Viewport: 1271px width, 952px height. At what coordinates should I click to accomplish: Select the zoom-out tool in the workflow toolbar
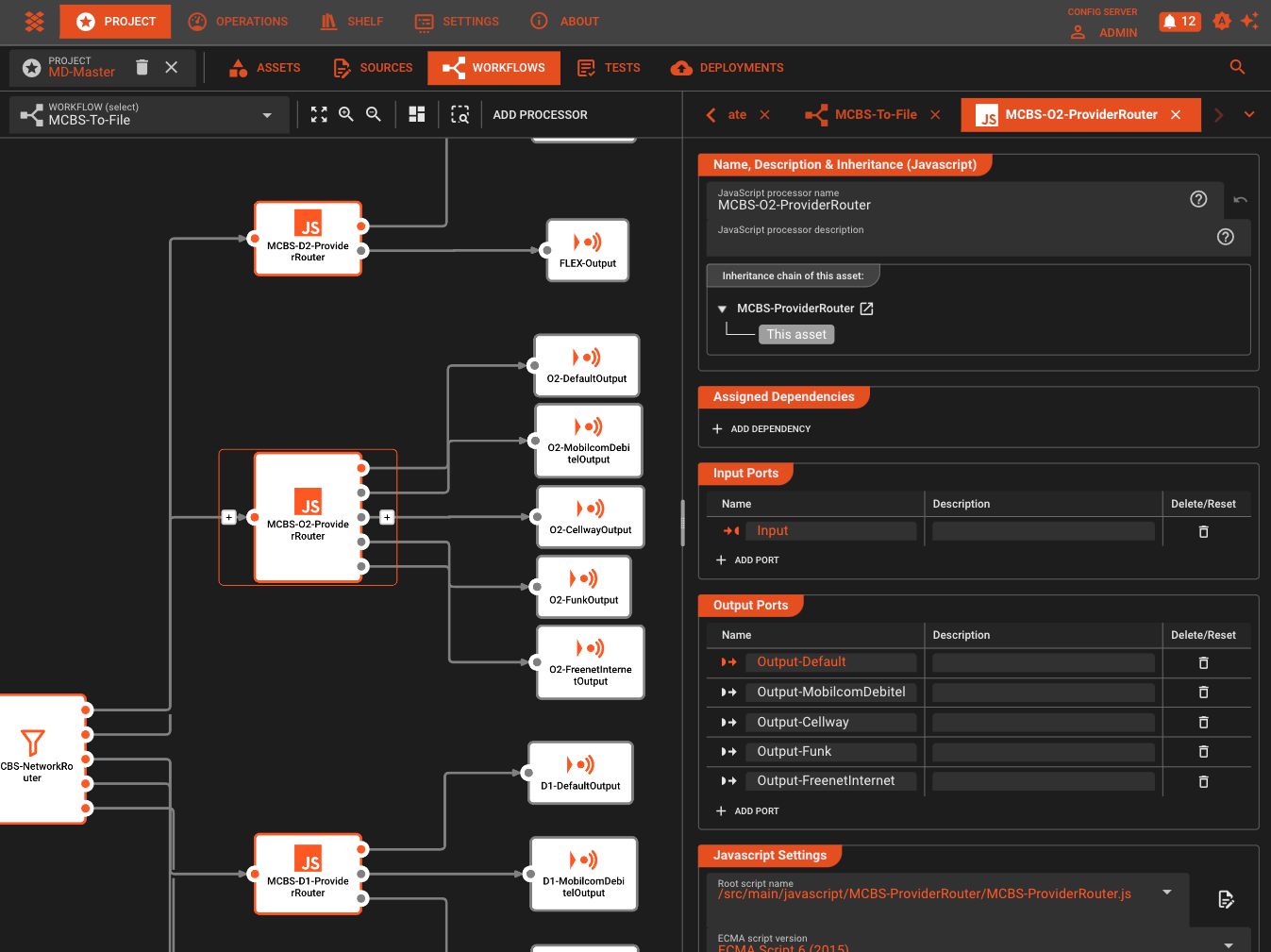pos(374,114)
